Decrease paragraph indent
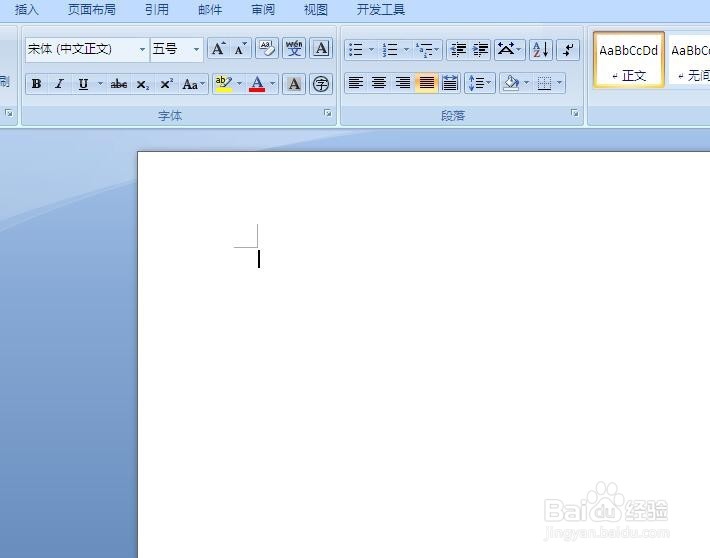The width and height of the screenshot is (710, 558). tap(458, 49)
